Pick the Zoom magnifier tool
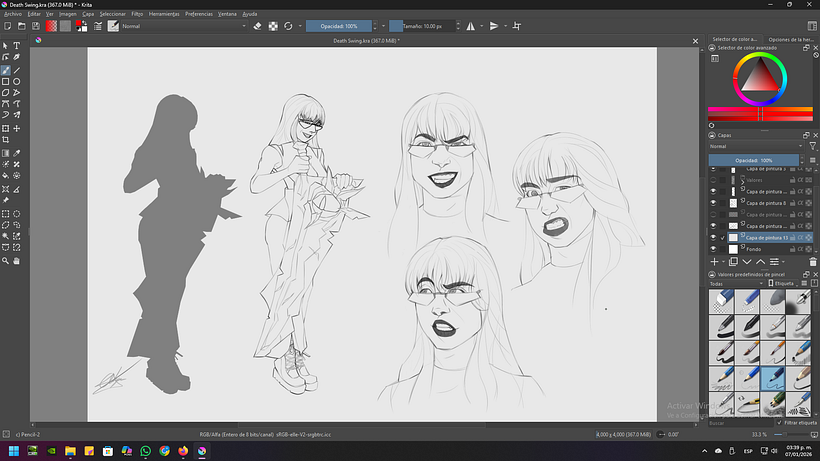 (6, 260)
